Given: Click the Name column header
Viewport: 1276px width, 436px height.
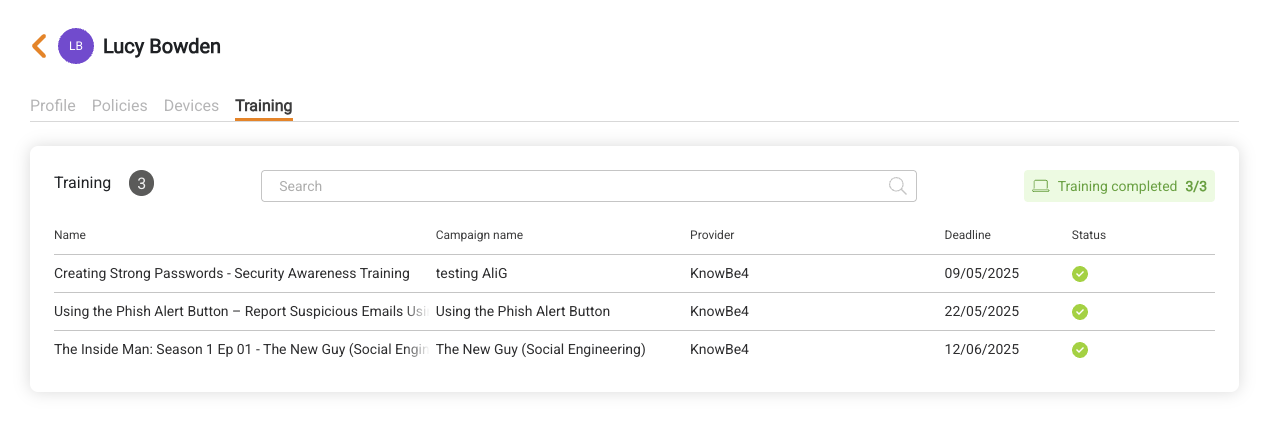Looking at the screenshot, I should 70,235.
